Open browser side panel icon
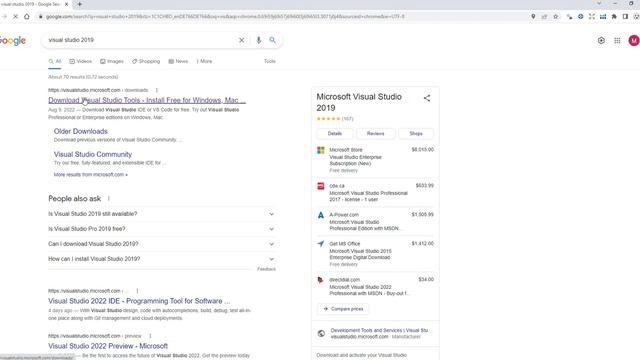Viewport: 640px width, 360px height. pos(625,17)
